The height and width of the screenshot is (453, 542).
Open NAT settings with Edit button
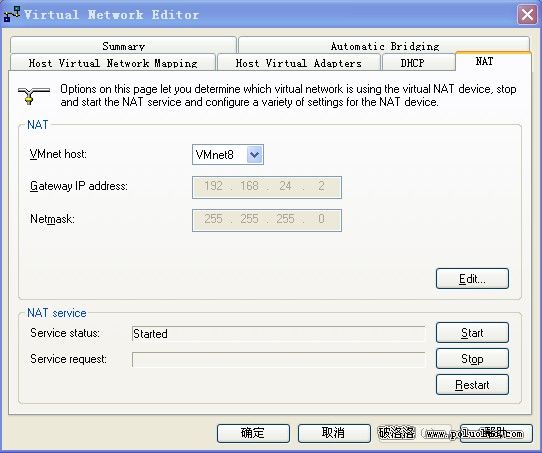pos(472,279)
